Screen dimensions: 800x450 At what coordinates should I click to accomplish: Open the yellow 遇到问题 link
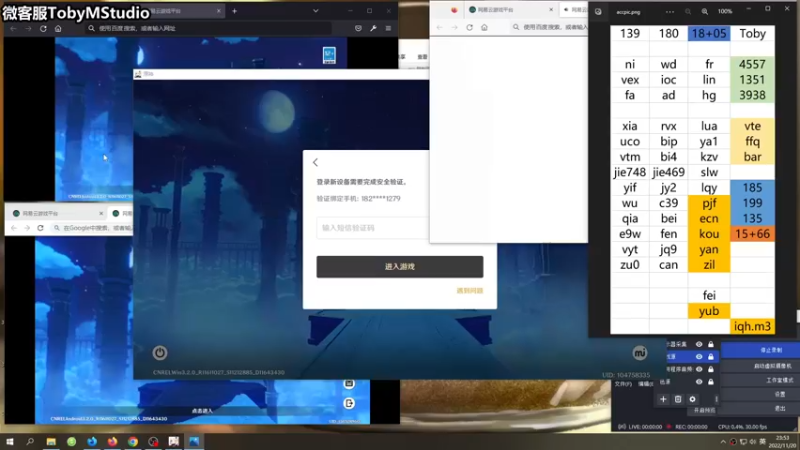pos(469,291)
